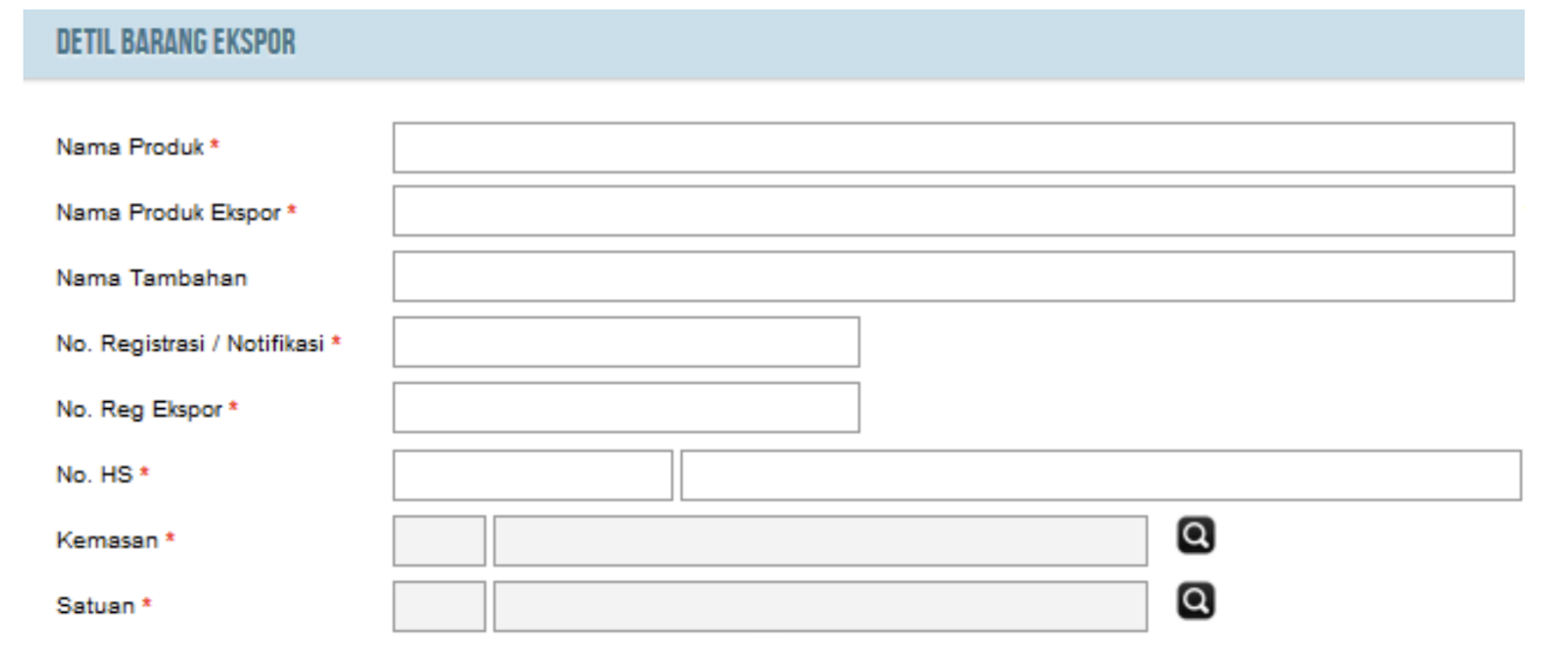1568x658 pixels.
Task: Click the Nama Produk Ekspor label
Action: tap(168, 213)
